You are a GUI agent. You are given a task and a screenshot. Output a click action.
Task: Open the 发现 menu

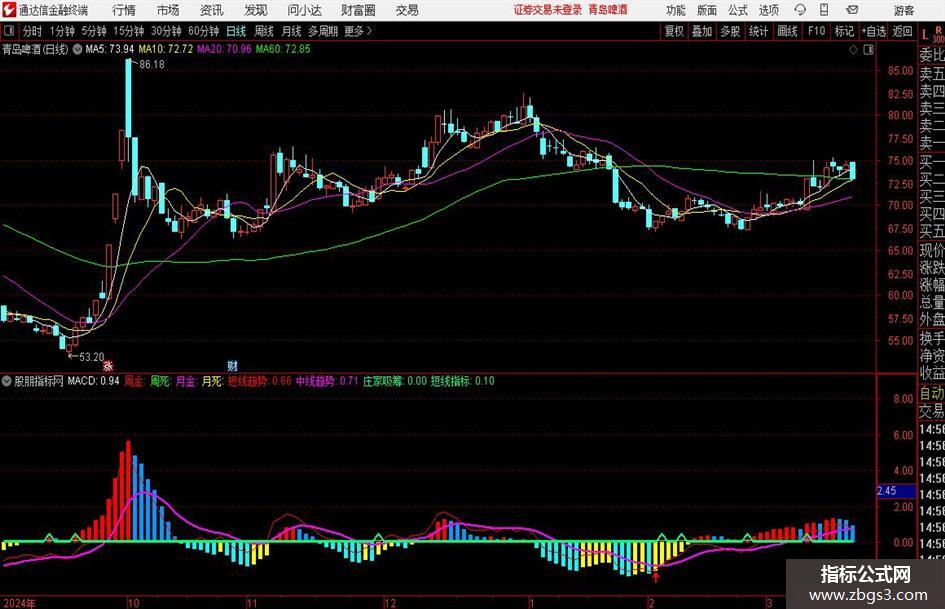click(256, 10)
